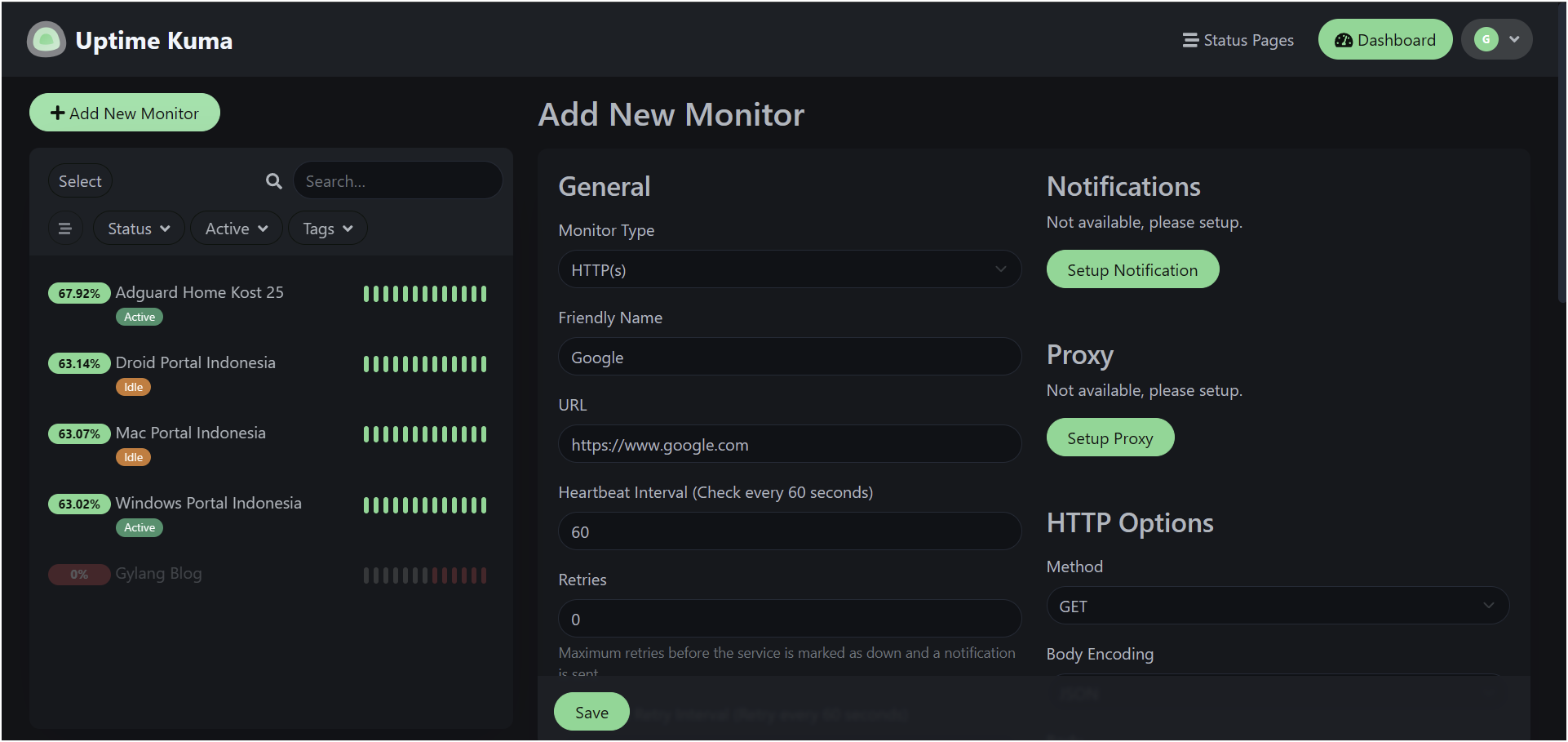This screenshot has height=742, width=1568.
Task: Click the Active tag under Windows Portal
Action: 140,527
